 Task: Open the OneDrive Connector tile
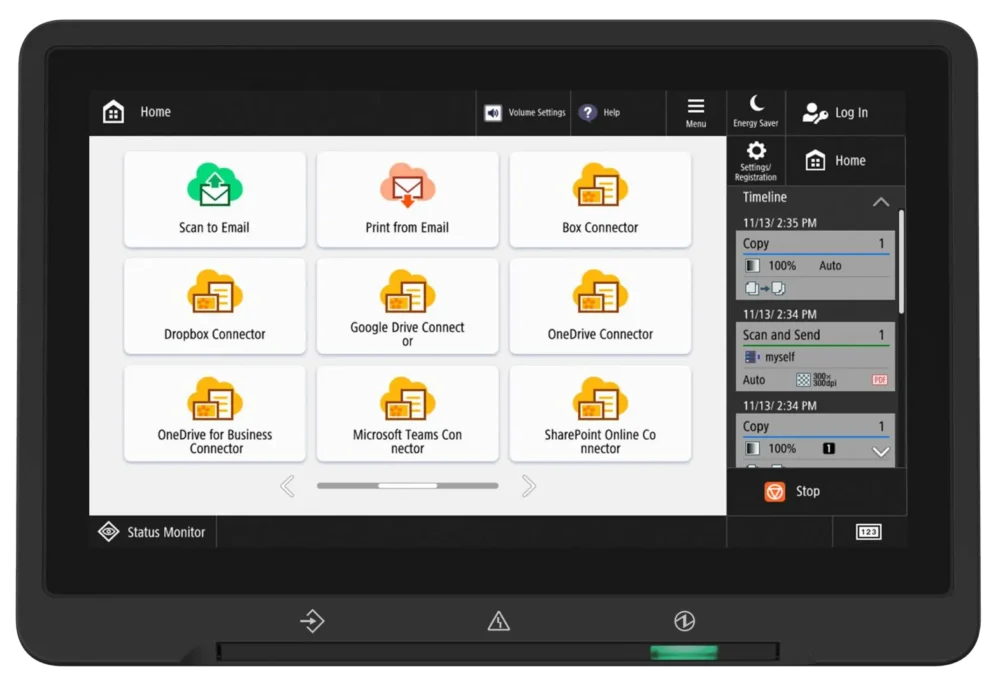(600, 306)
